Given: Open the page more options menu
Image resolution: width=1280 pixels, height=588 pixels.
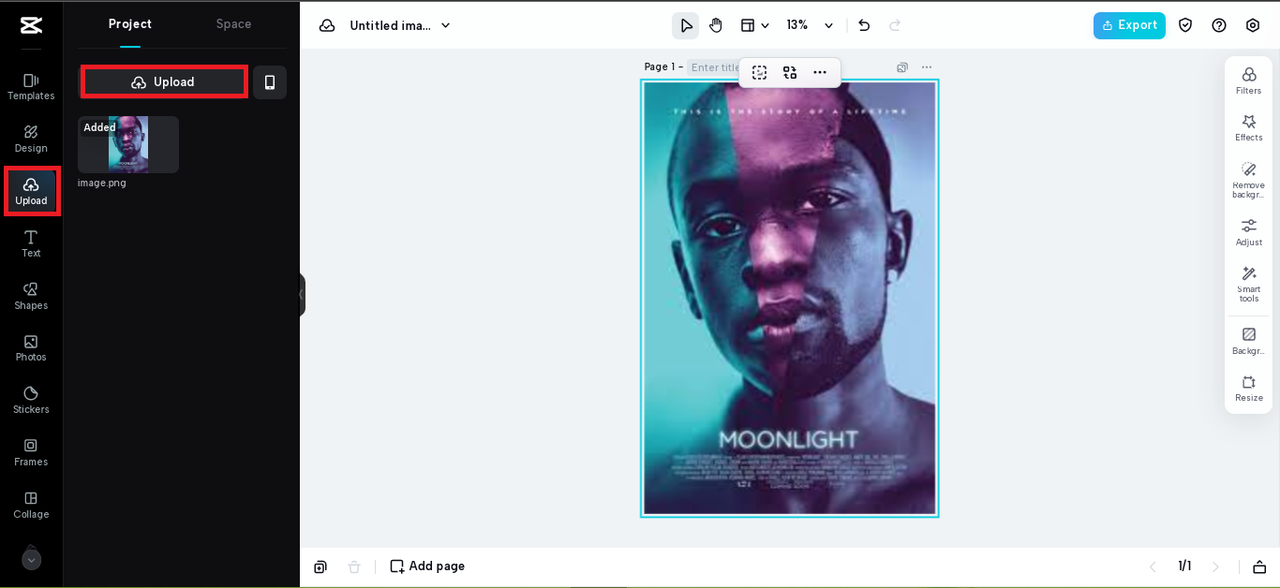Looking at the screenshot, I should pyautogui.click(x=927, y=67).
